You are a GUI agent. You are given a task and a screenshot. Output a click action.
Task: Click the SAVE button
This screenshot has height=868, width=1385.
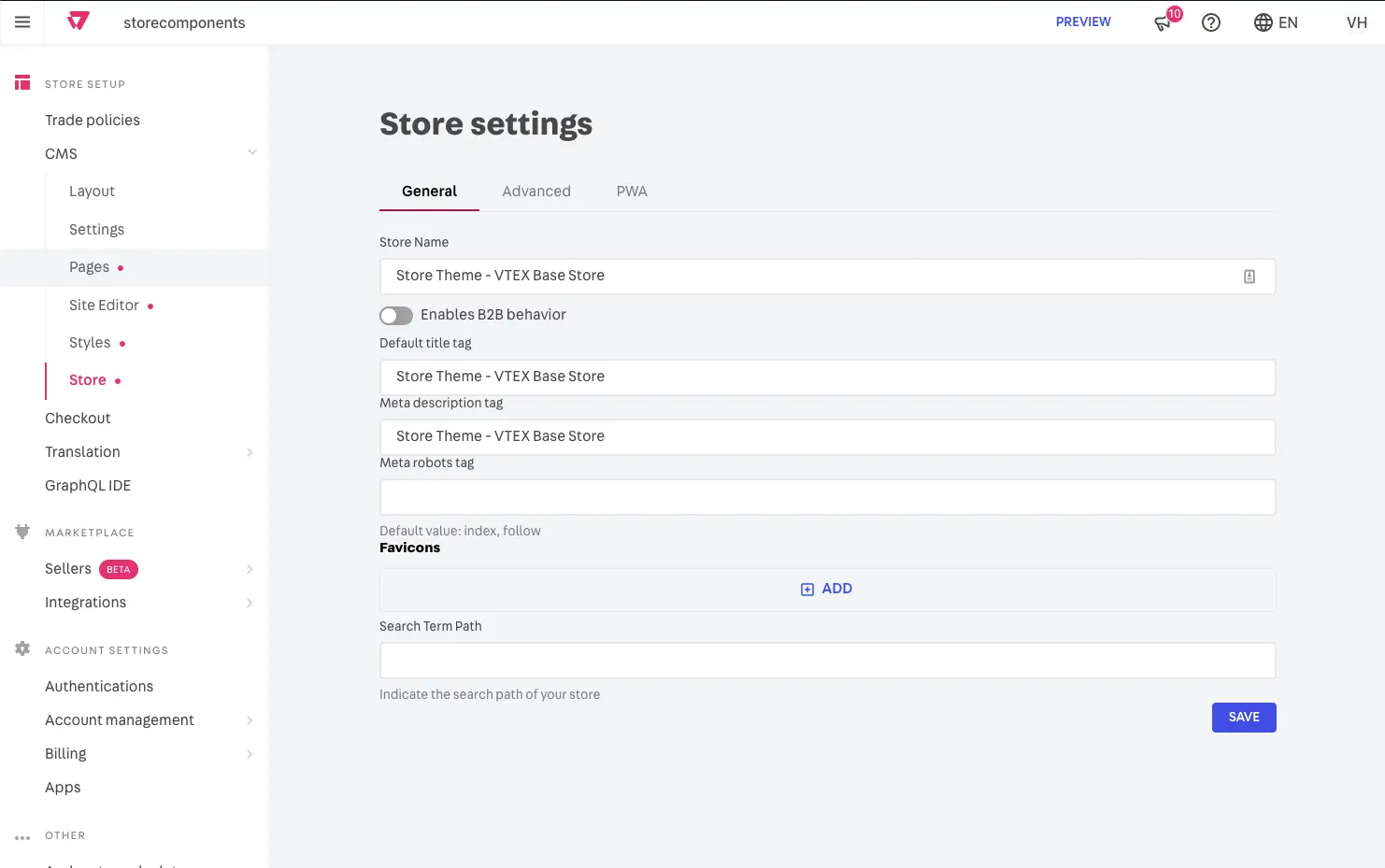(1243, 718)
